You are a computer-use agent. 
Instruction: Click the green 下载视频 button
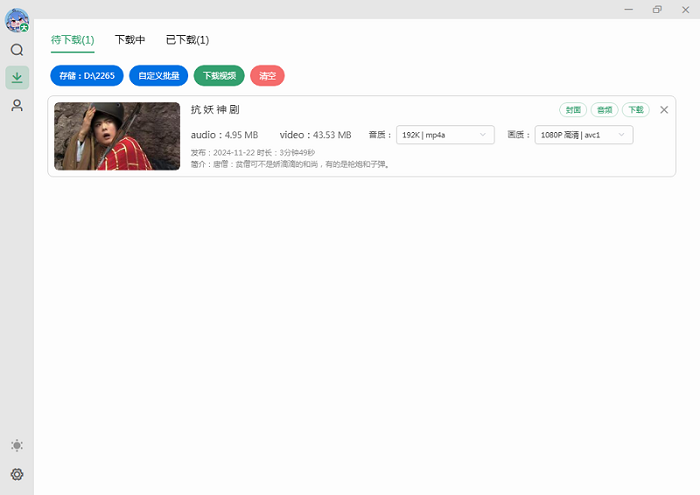coord(219,75)
